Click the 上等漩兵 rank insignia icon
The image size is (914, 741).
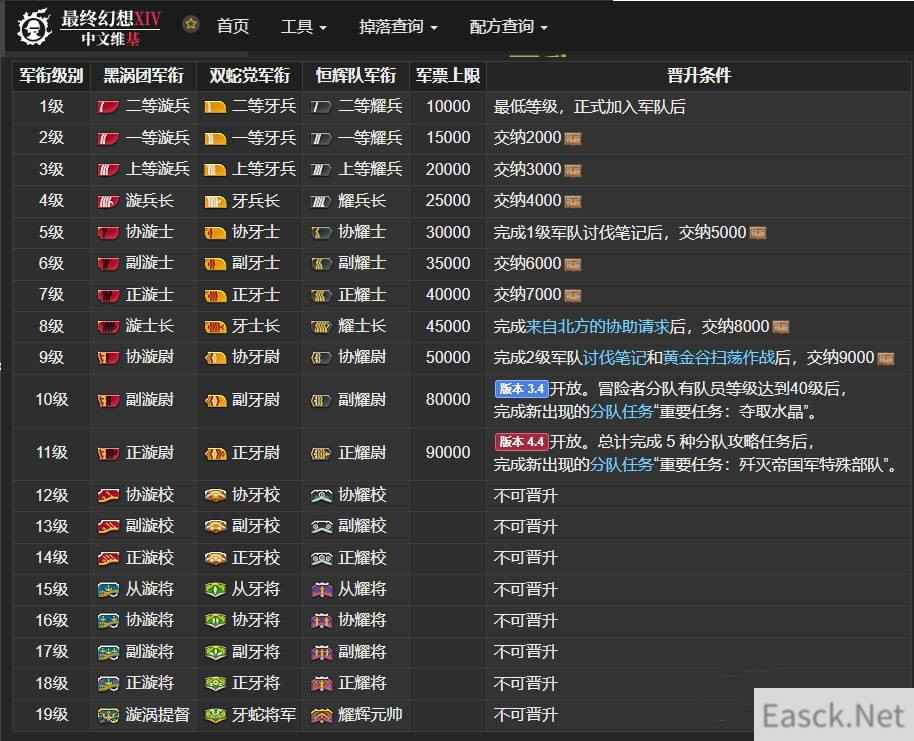click(x=108, y=170)
